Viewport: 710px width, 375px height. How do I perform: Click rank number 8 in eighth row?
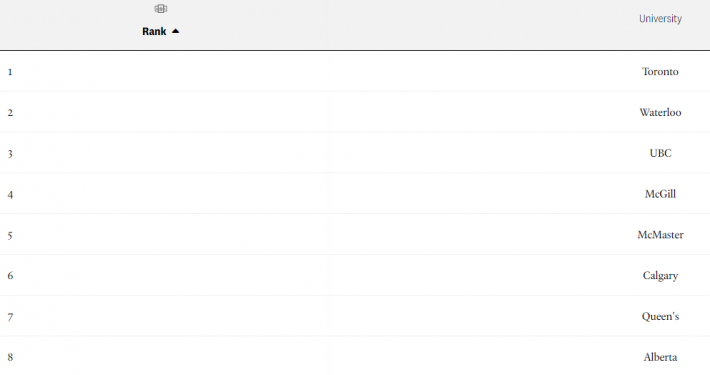10,357
